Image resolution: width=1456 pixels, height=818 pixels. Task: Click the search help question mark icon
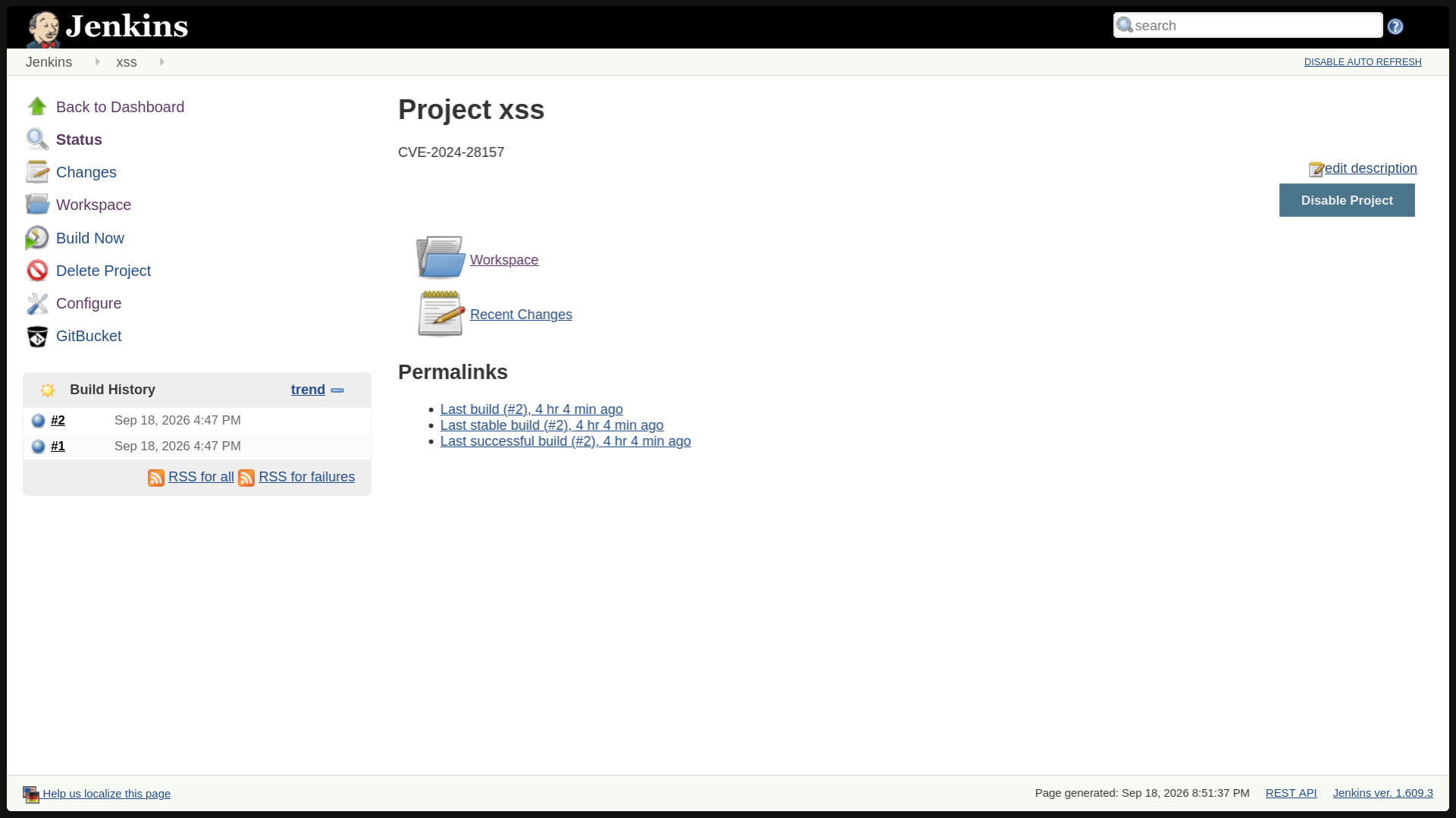[x=1395, y=27]
